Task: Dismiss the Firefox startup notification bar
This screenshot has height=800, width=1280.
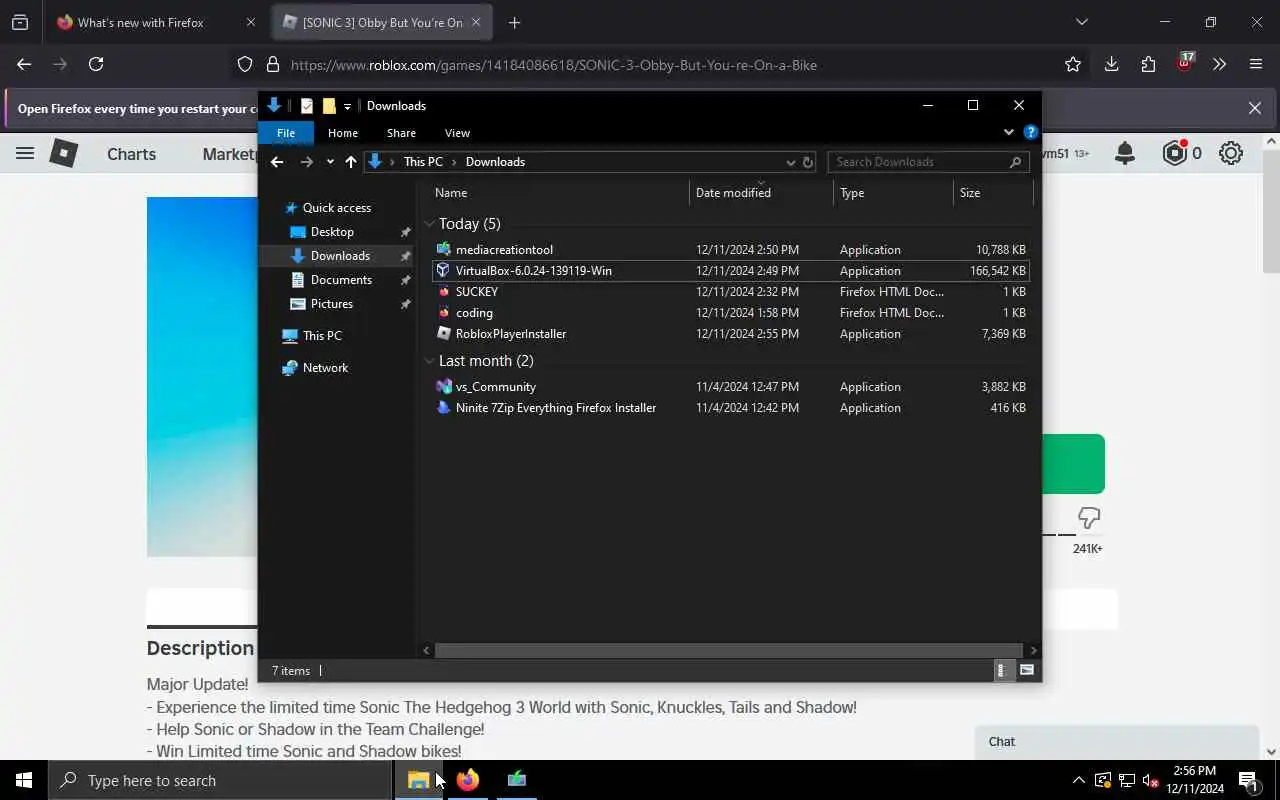Action: pyautogui.click(x=1255, y=108)
